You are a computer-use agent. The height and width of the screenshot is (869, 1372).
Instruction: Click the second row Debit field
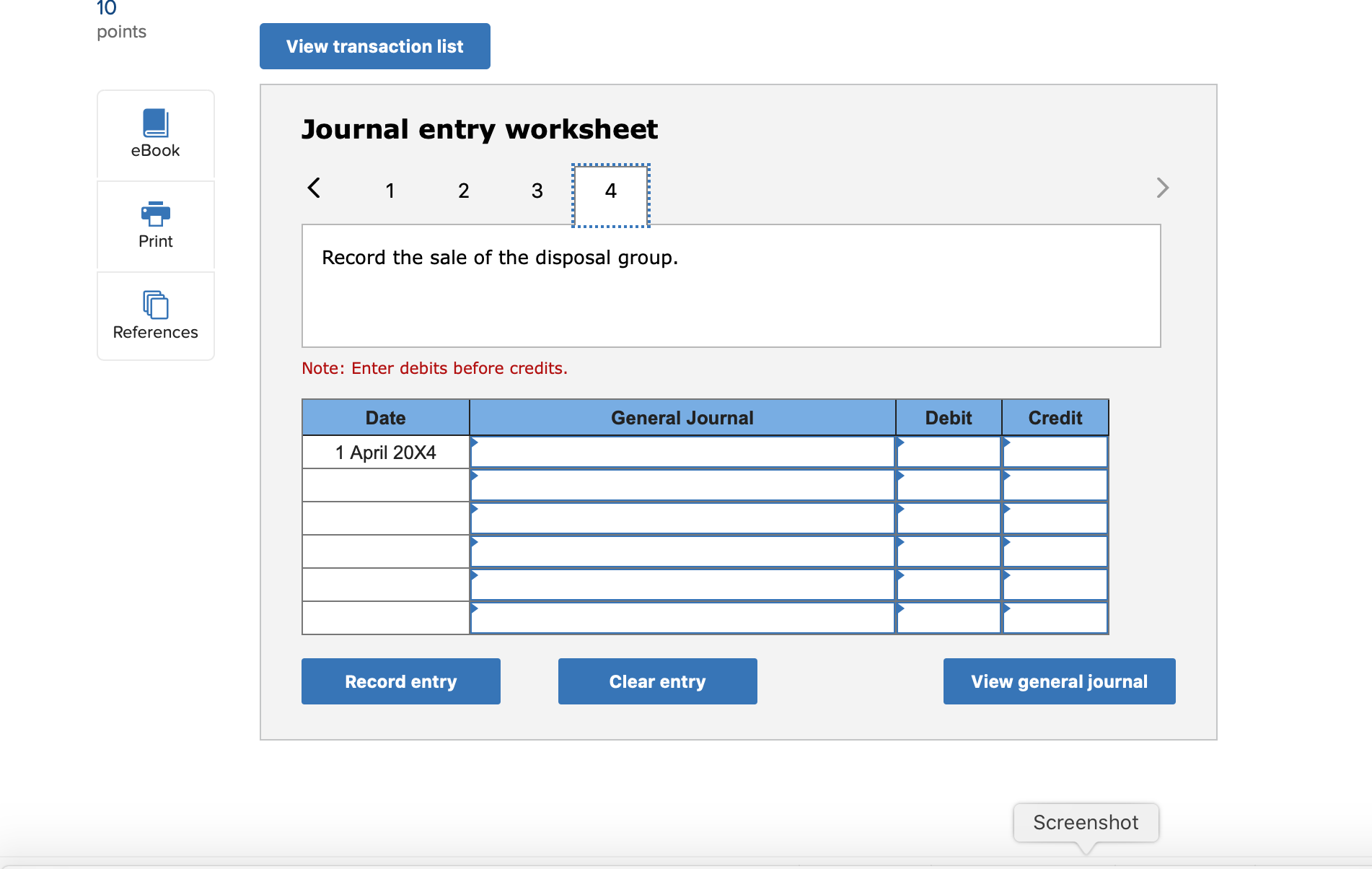coord(949,486)
